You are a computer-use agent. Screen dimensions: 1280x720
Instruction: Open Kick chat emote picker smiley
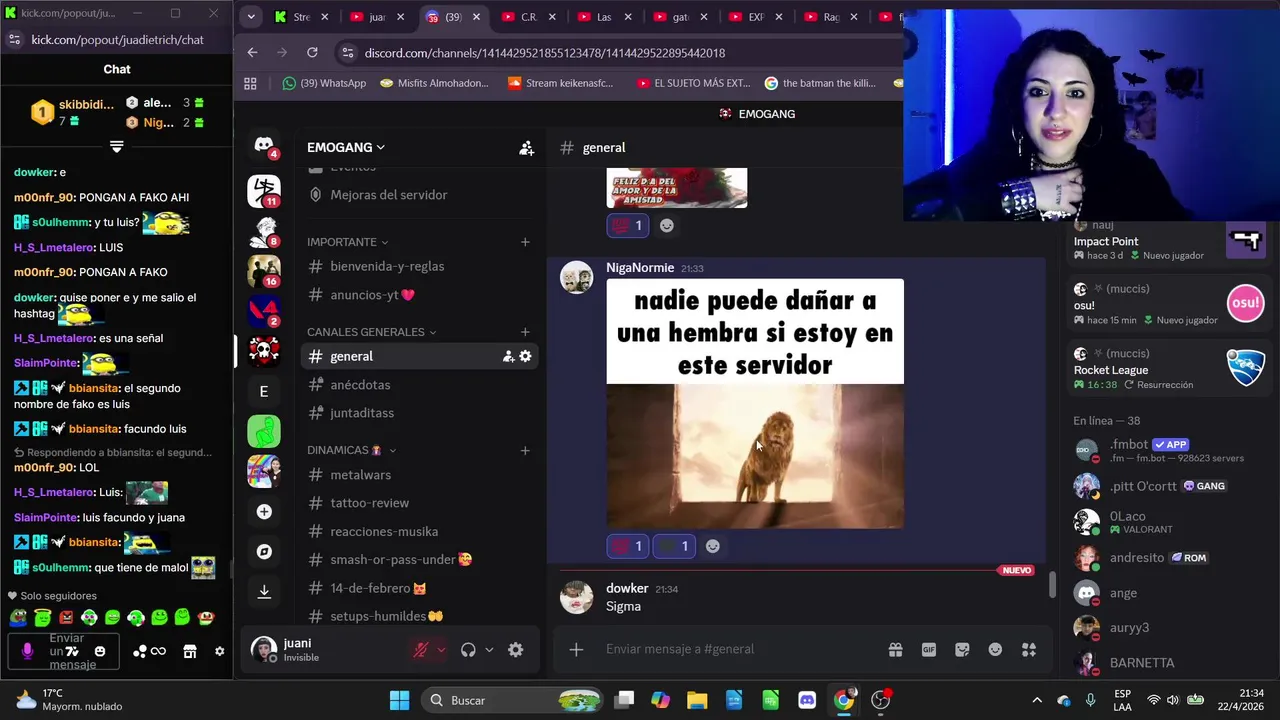pos(100,652)
